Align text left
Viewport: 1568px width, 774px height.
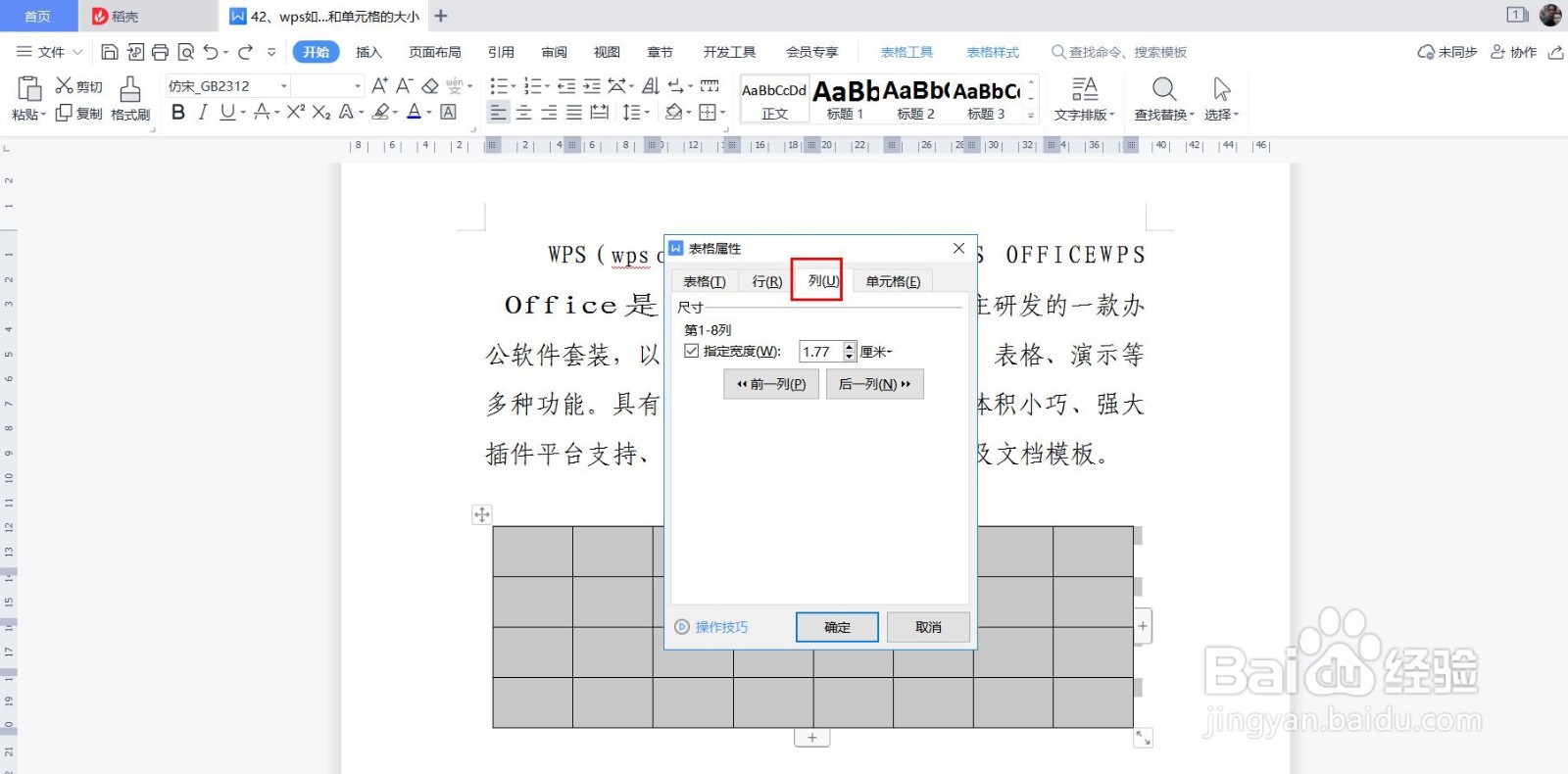tap(499, 113)
